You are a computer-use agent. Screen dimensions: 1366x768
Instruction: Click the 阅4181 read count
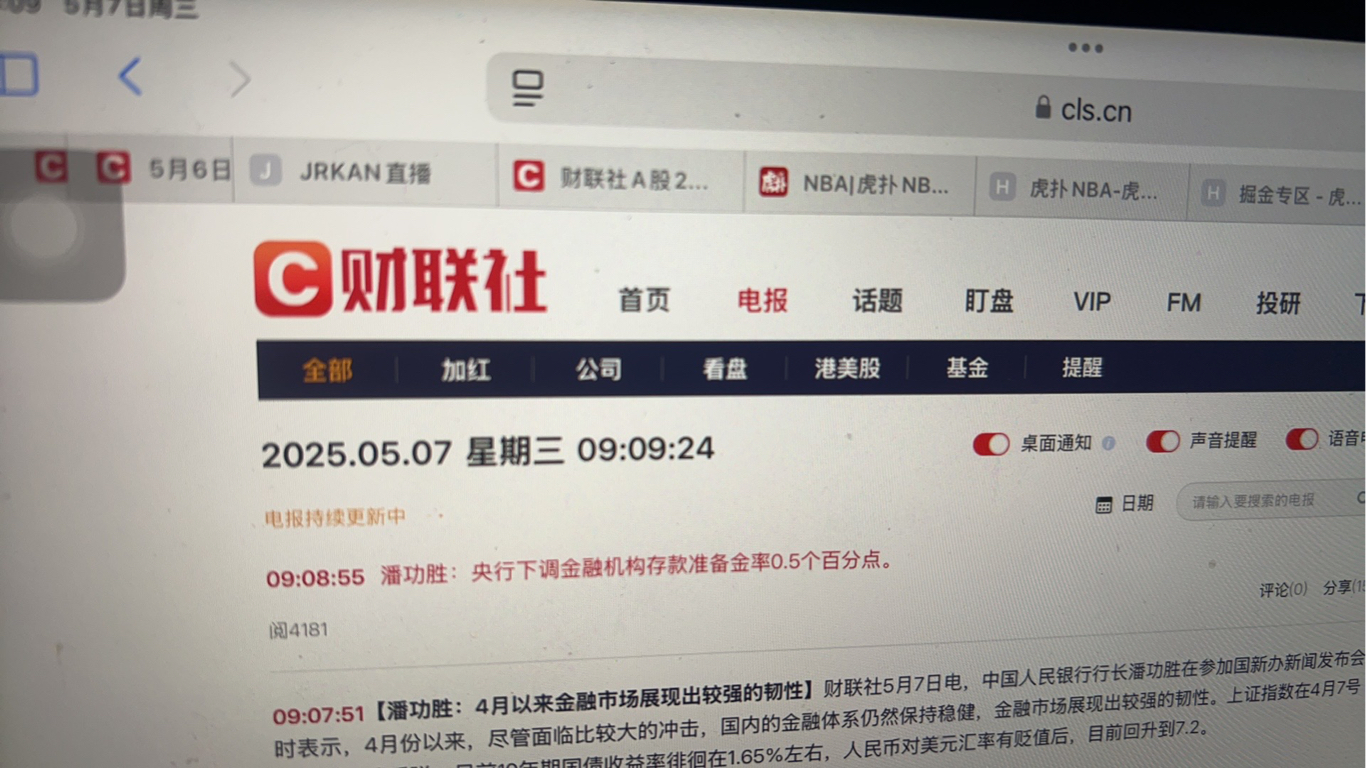[x=298, y=630]
